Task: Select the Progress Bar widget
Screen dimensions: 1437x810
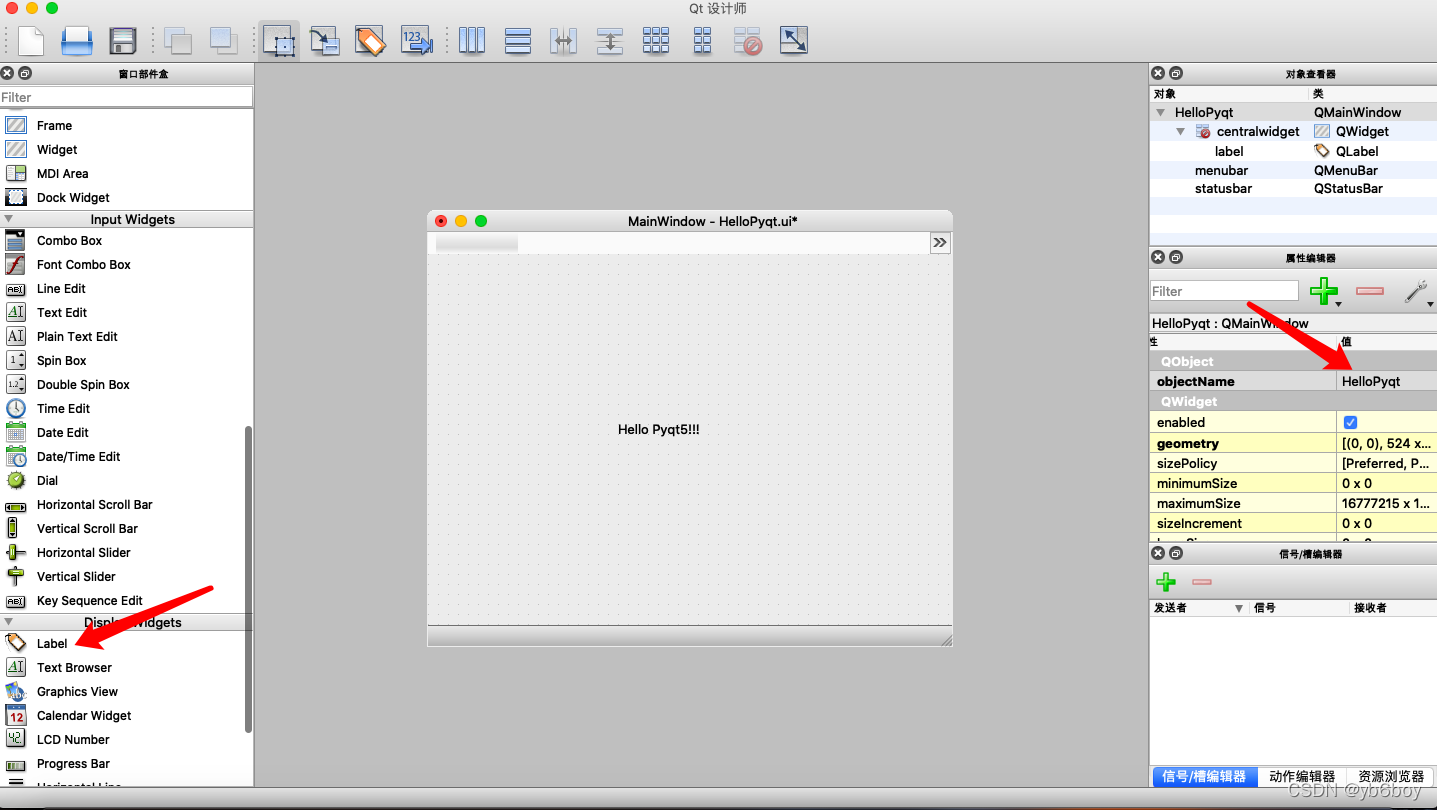Action: pyautogui.click(x=73, y=763)
